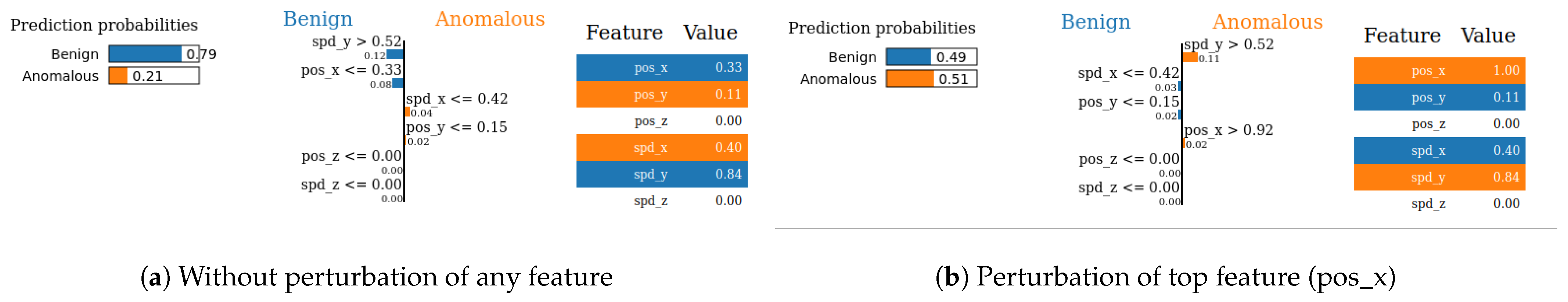Click the blue 0.12 contribution bar
Image resolution: width=1568 pixels, height=302 pixels.
click(395, 55)
